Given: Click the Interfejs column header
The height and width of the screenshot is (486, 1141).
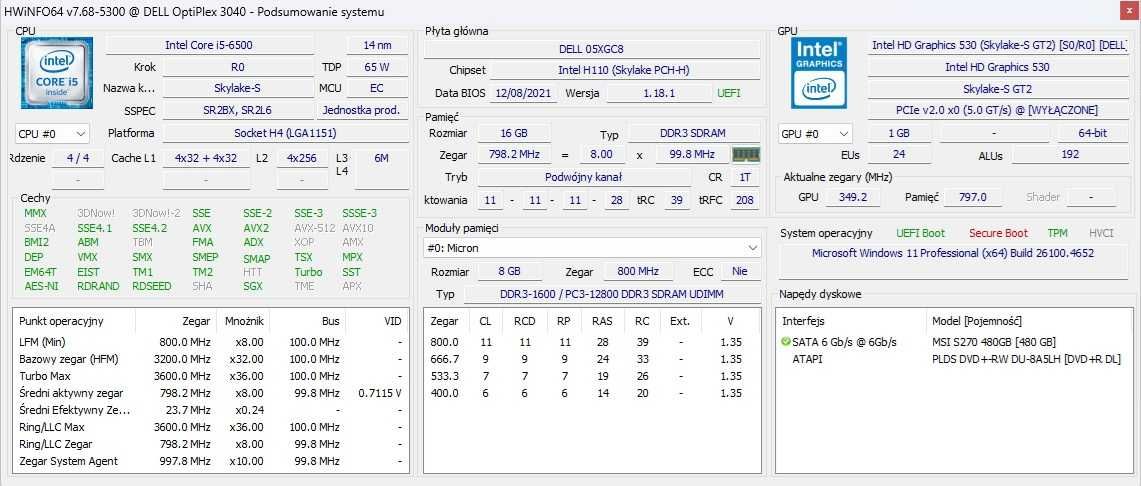Looking at the screenshot, I should [x=852, y=321].
